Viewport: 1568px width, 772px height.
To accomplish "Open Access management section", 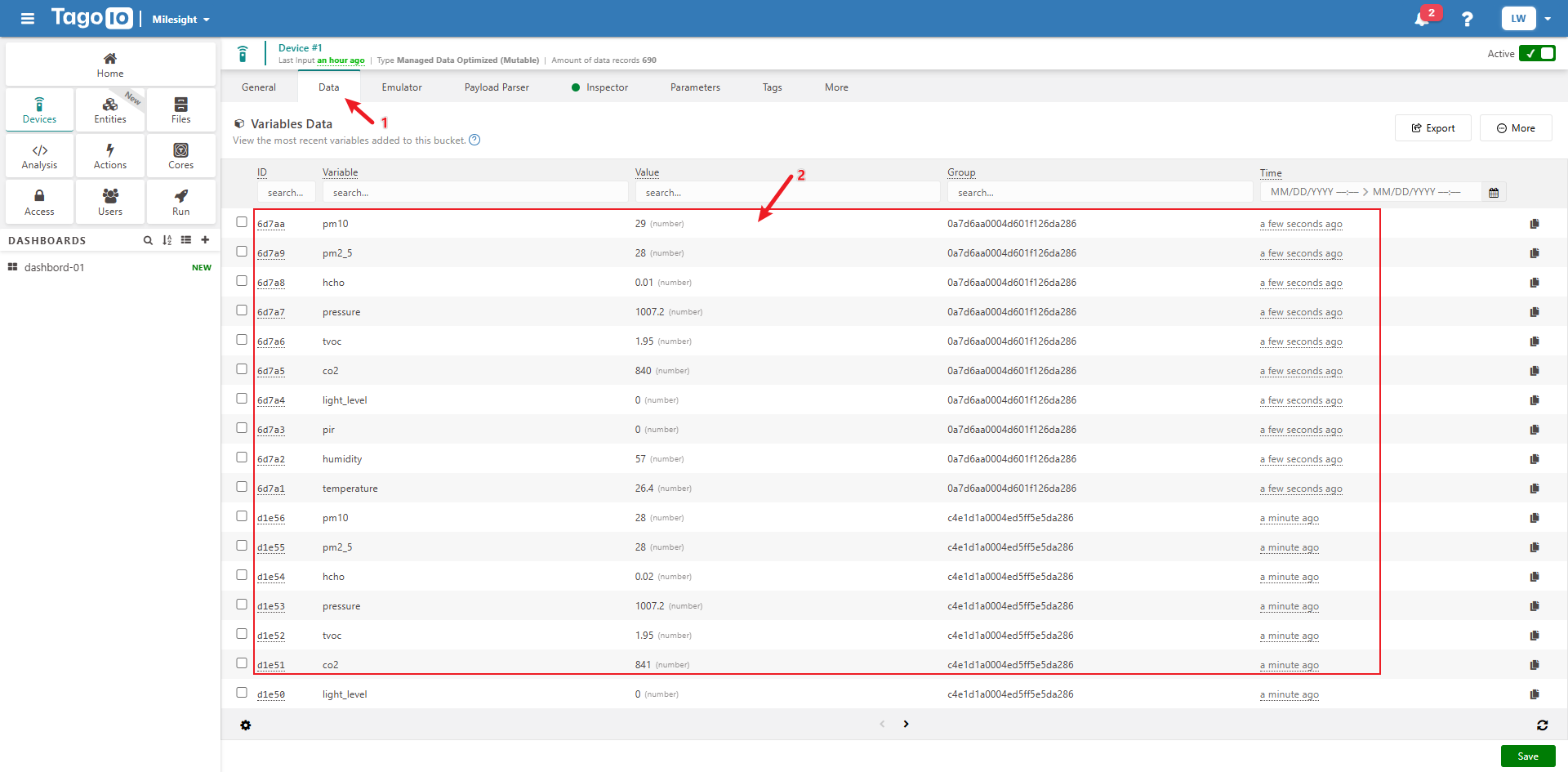I will pos(39,202).
